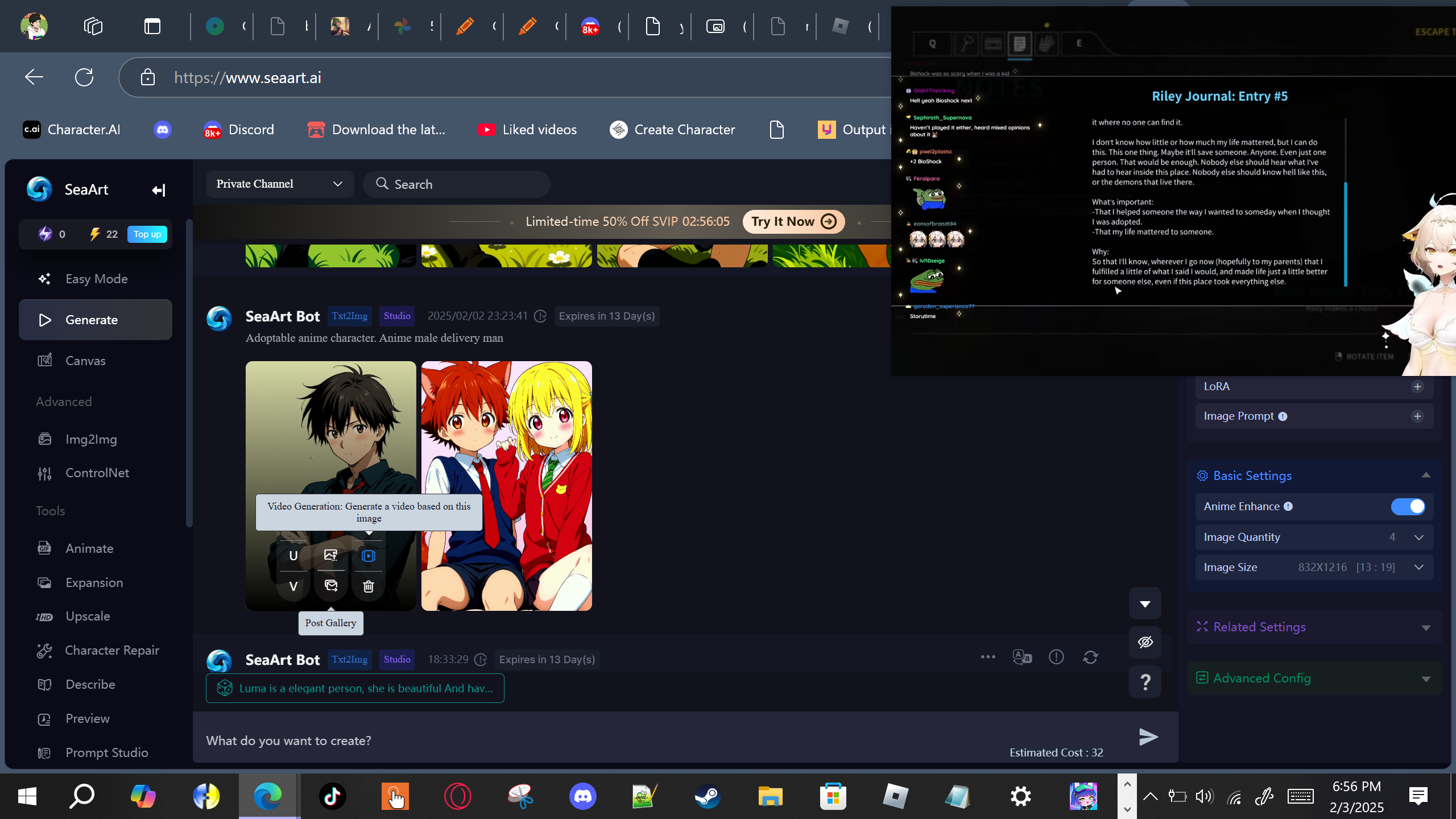The width and height of the screenshot is (1456, 819).
Task: Show hidden system tray icons
Action: click(x=1150, y=796)
